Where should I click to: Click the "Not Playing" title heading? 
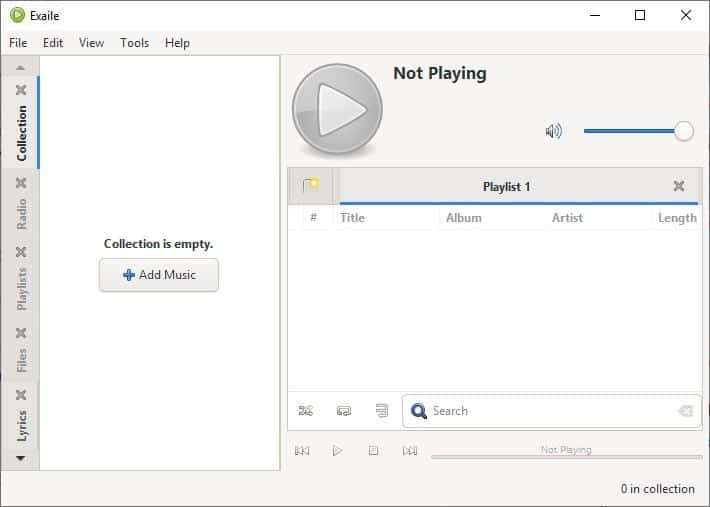click(x=440, y=73)
